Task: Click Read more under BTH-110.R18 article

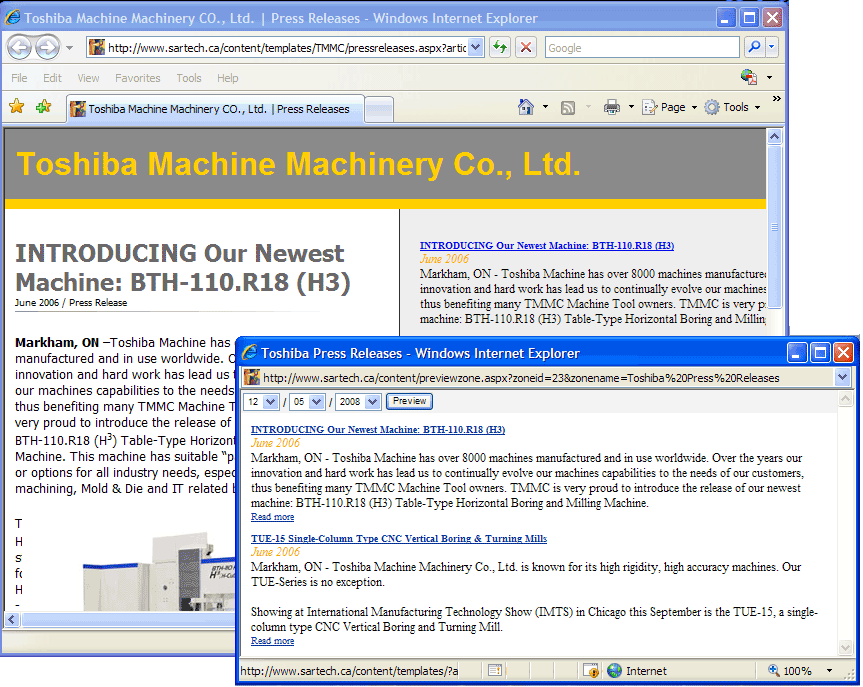Action: coord(272,517)
